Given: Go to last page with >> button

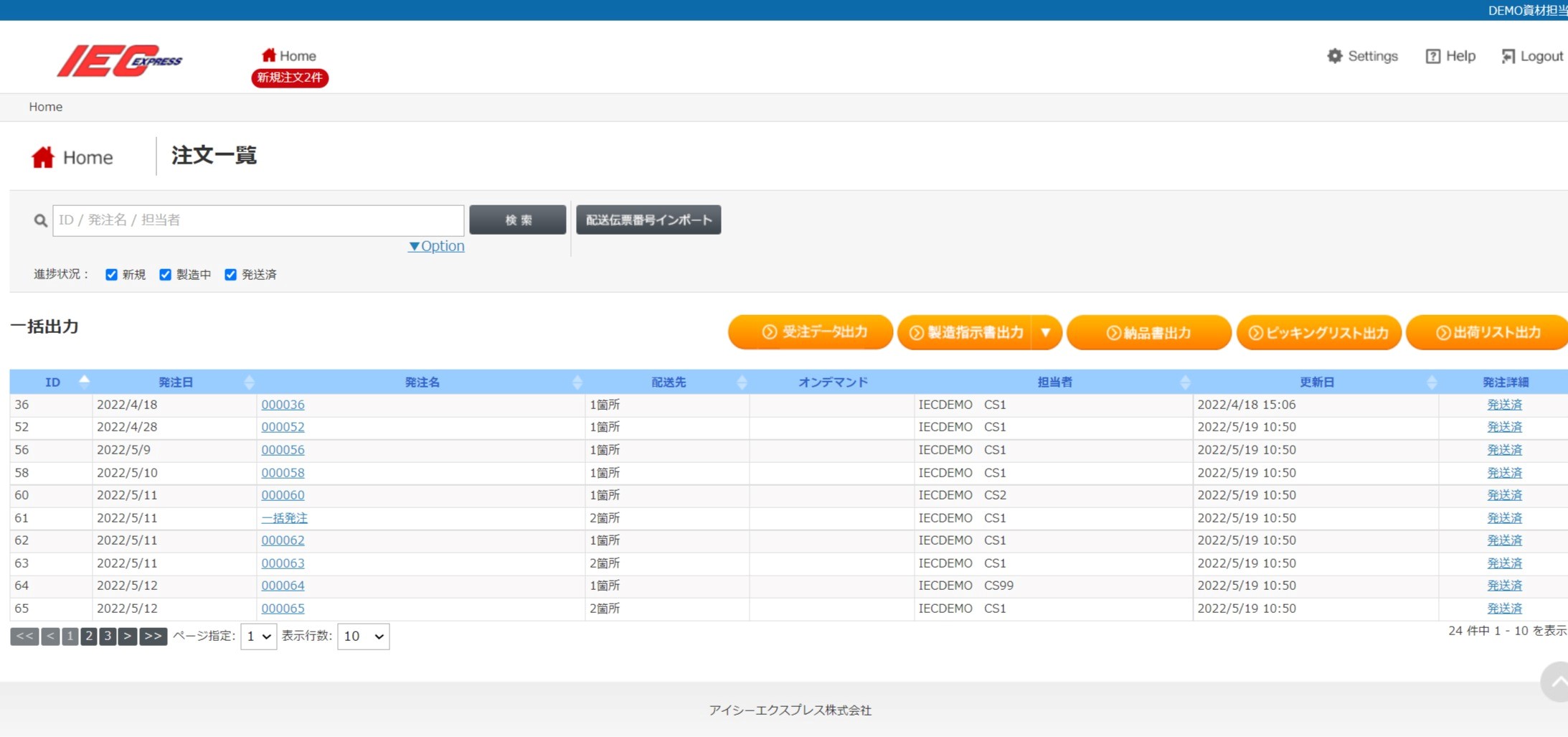Looking at the screenshot, I should (153, 636).
